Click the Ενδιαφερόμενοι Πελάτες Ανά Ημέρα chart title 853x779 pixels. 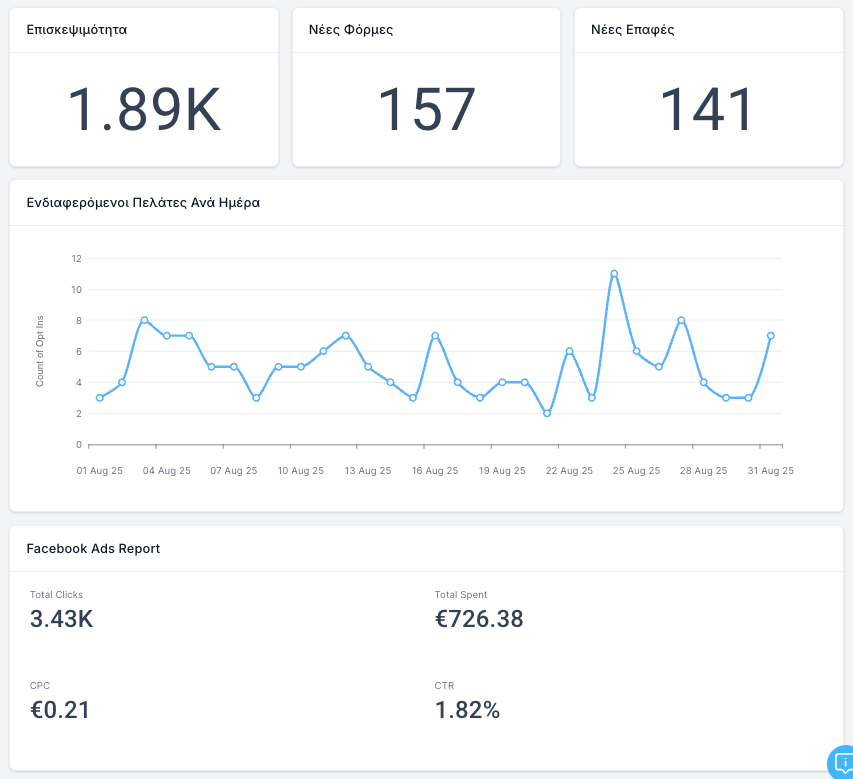pos(143,202)
